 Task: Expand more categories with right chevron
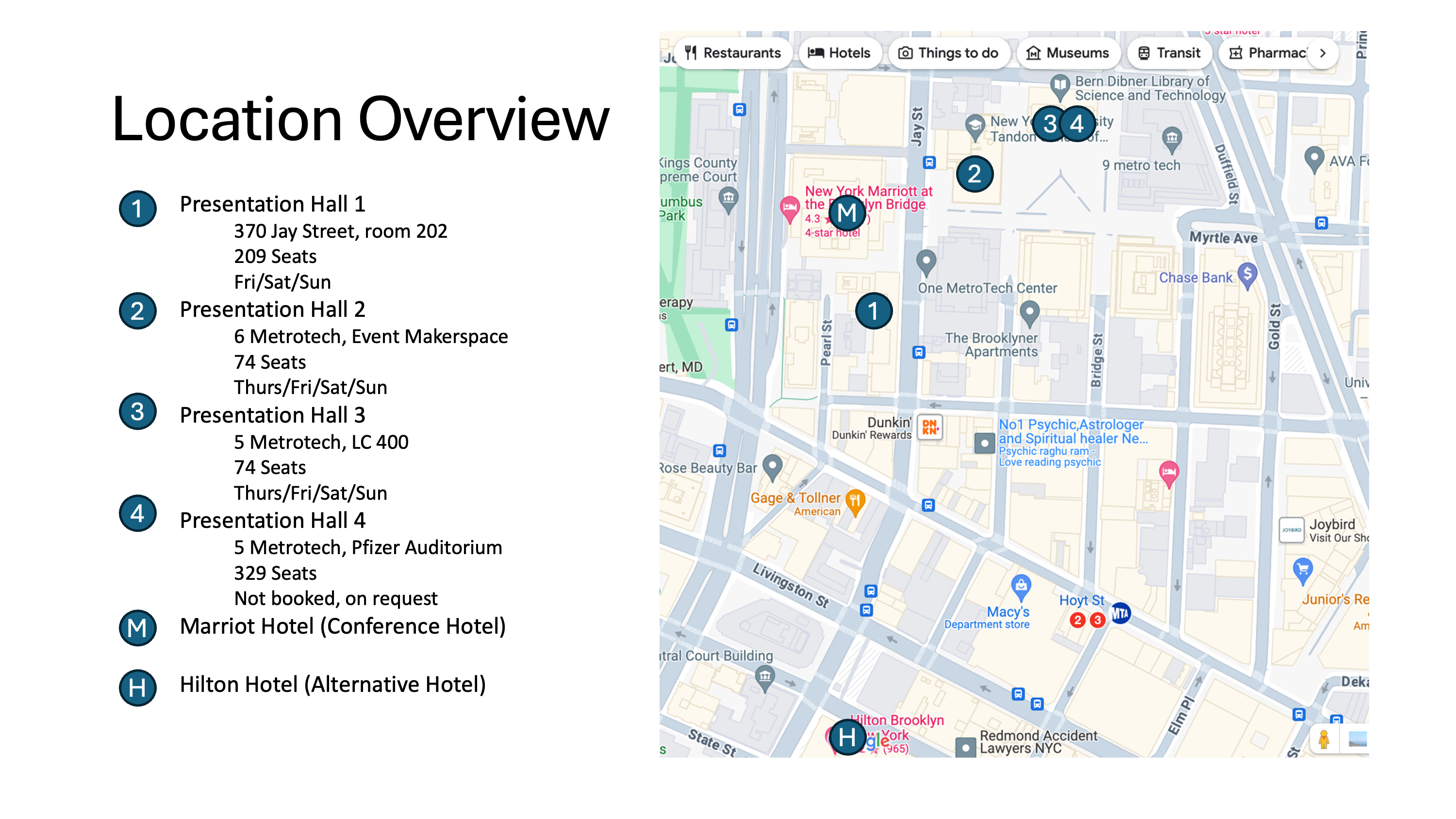click(1323, 53)
